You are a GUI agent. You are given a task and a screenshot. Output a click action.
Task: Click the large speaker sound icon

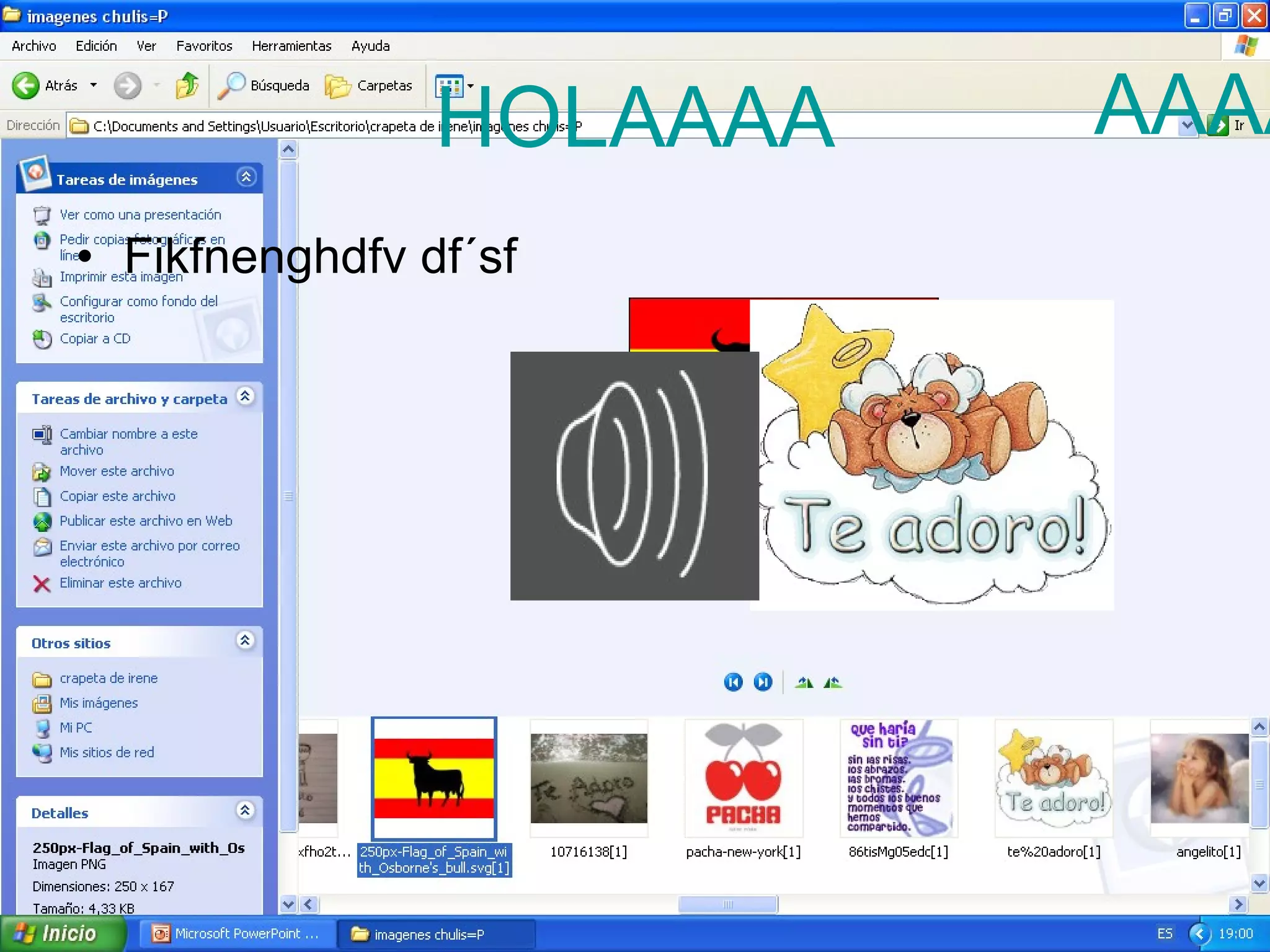pos(634,476)
